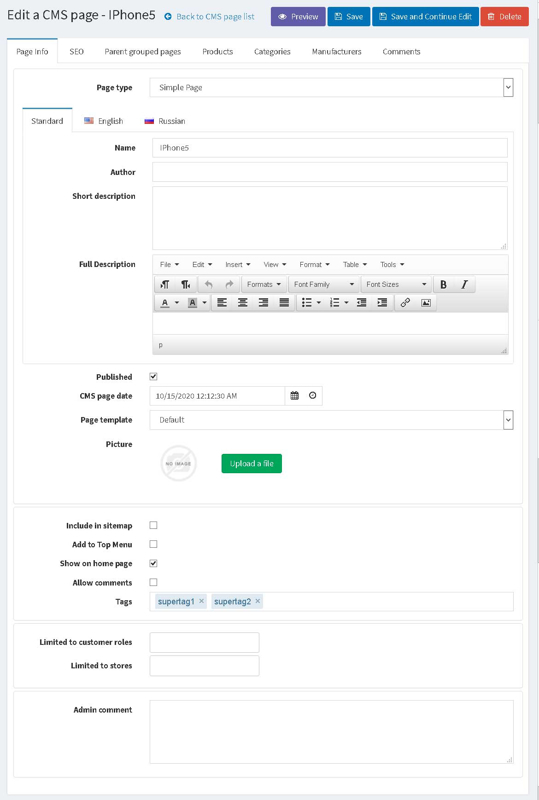
Task: Switch to the Categories tab
Action: pos(272,52)
